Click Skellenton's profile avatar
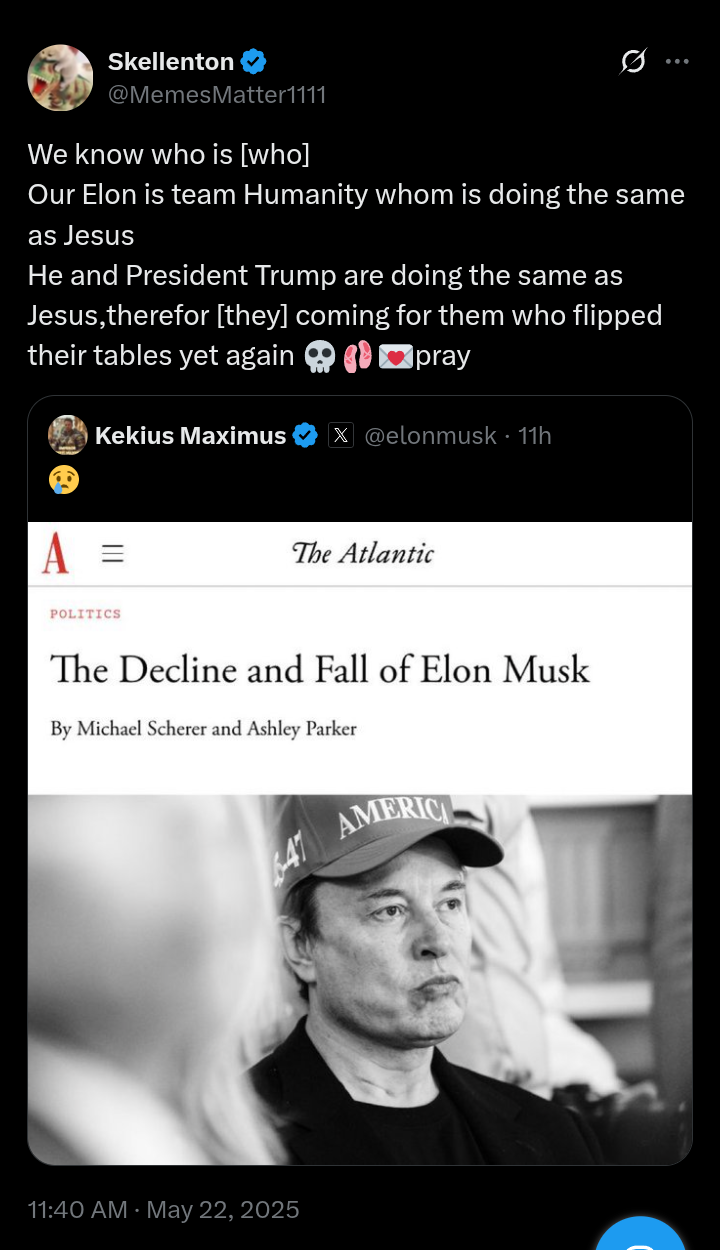The height and width of the screenshot is (1250, 720). 60,78
